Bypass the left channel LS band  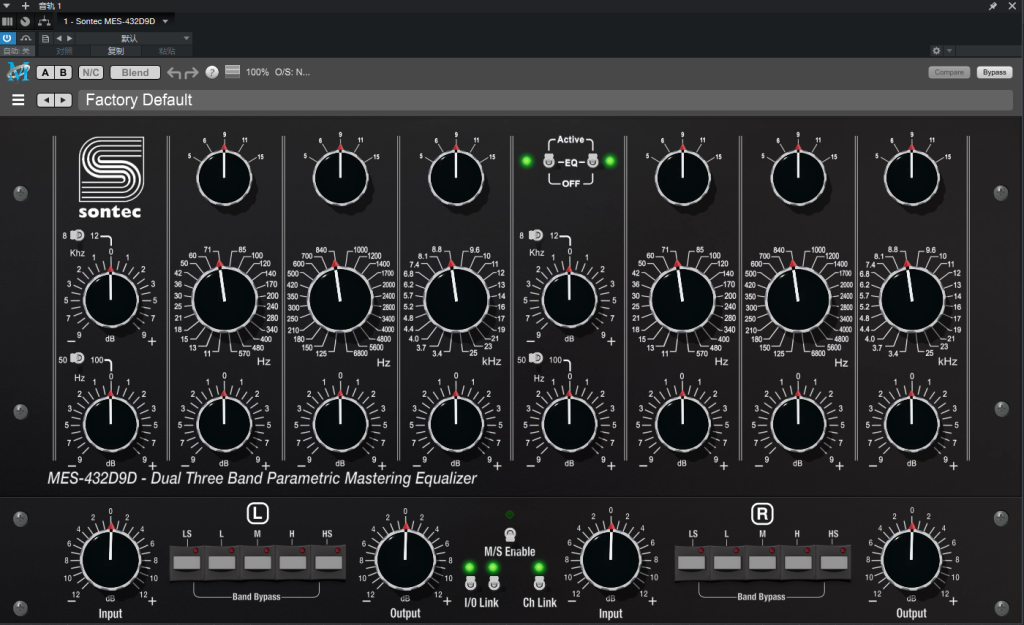pos(187,561)
